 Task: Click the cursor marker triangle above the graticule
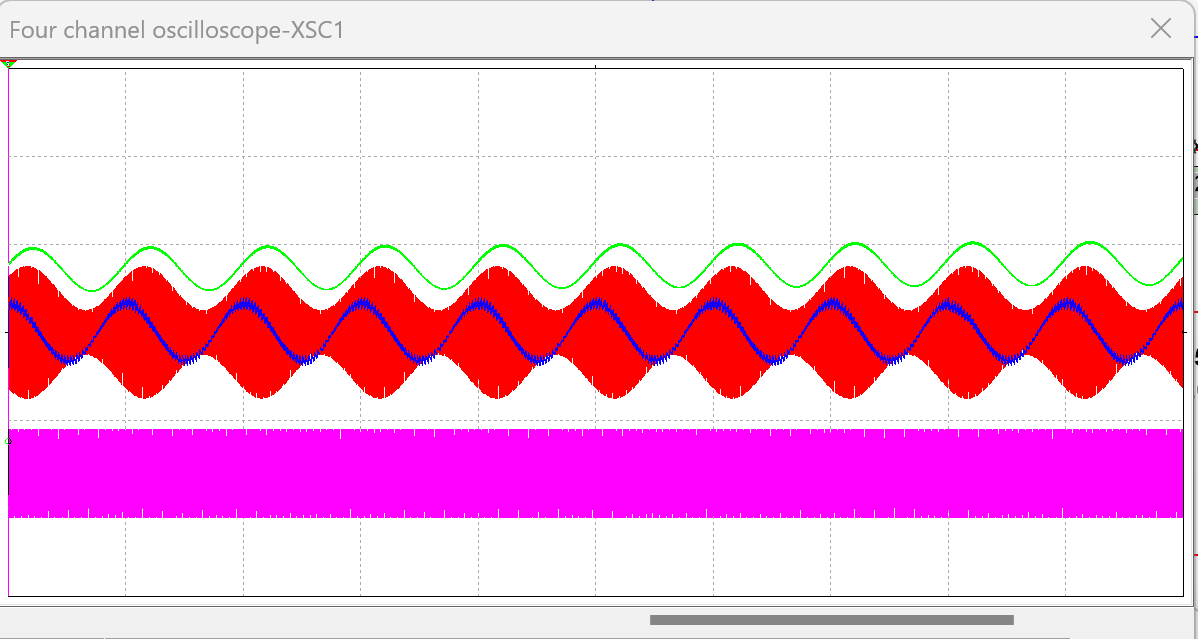pyautogui.click(x=9, y=64)
